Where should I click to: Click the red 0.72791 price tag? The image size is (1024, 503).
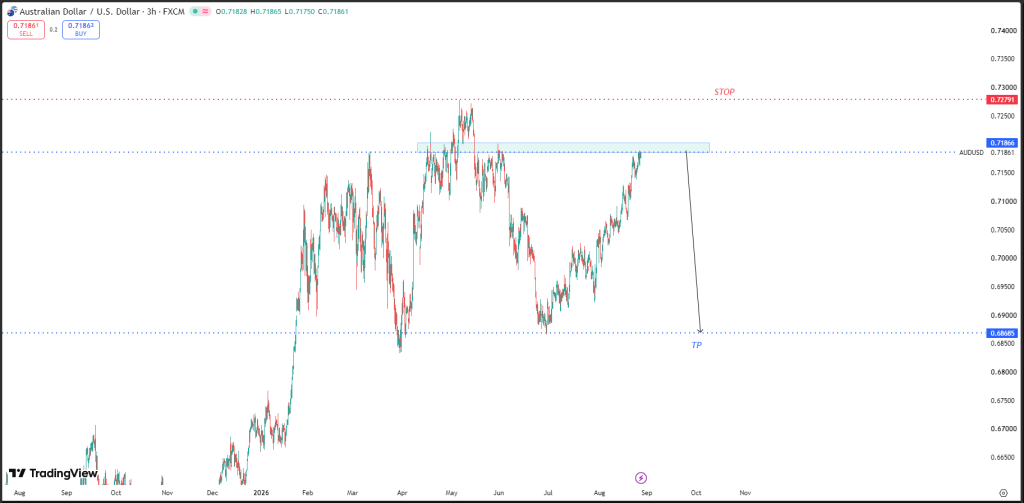coord(1002,99)
